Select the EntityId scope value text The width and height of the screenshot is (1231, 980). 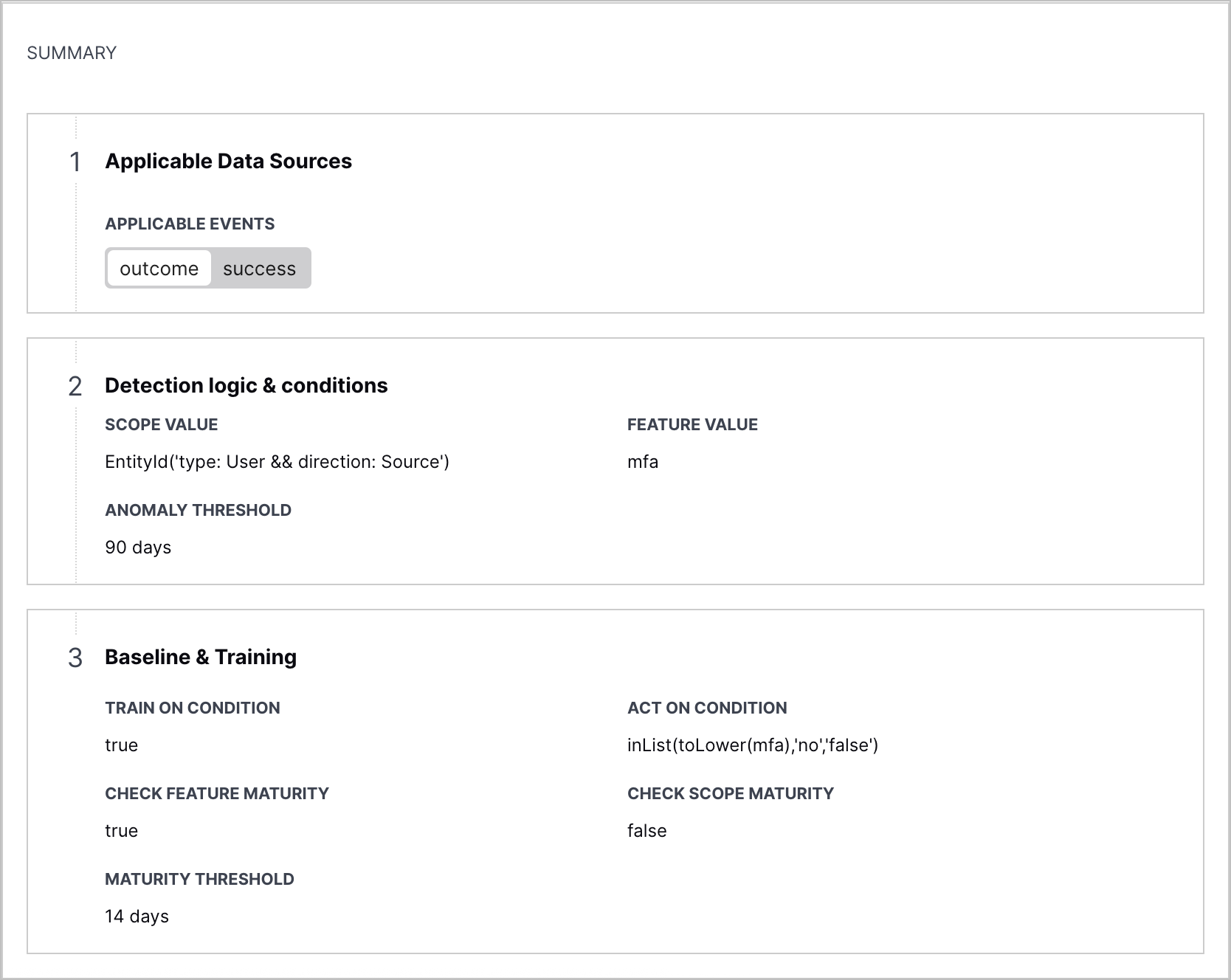point(277,461)
